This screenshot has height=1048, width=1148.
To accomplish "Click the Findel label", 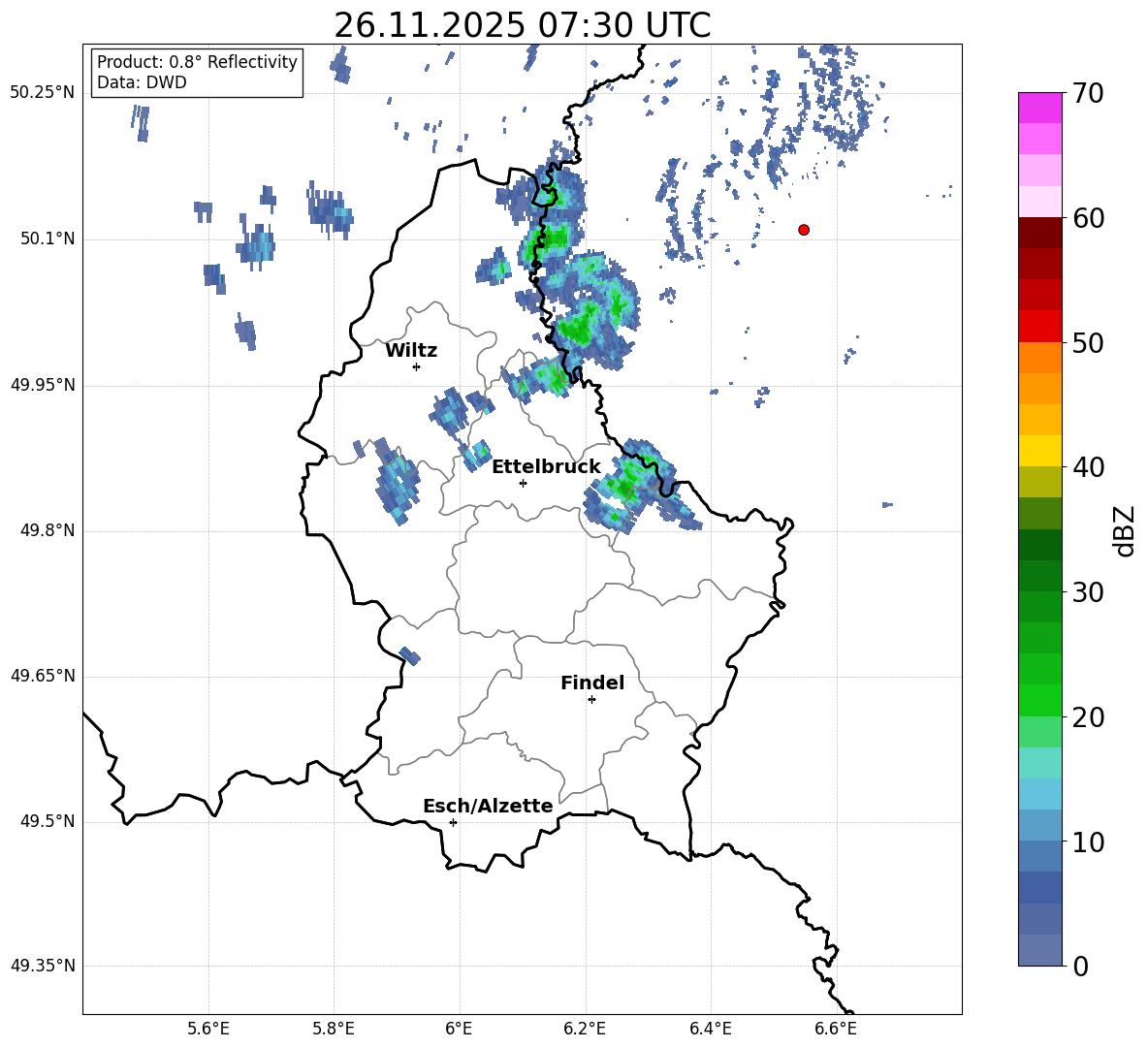I will 592,683.
